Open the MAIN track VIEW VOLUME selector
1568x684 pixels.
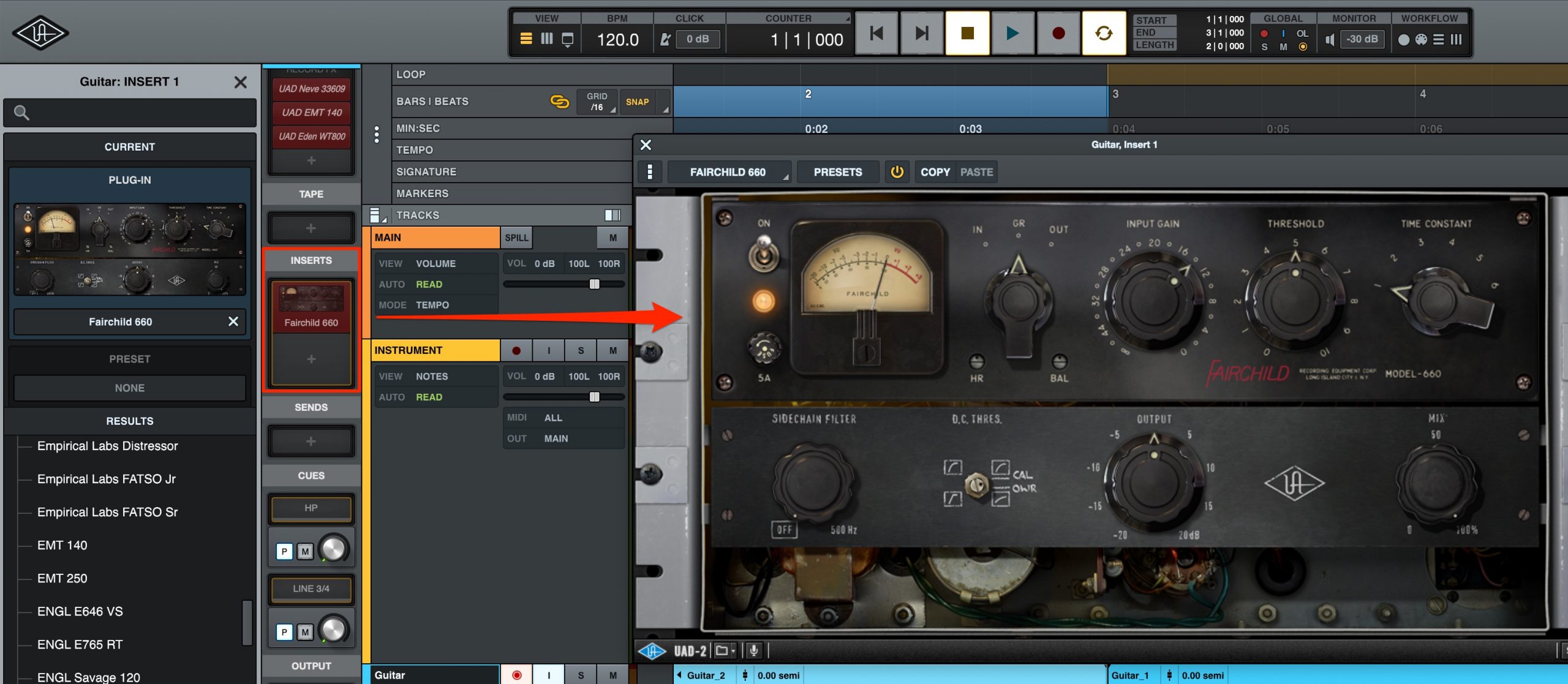436,263
